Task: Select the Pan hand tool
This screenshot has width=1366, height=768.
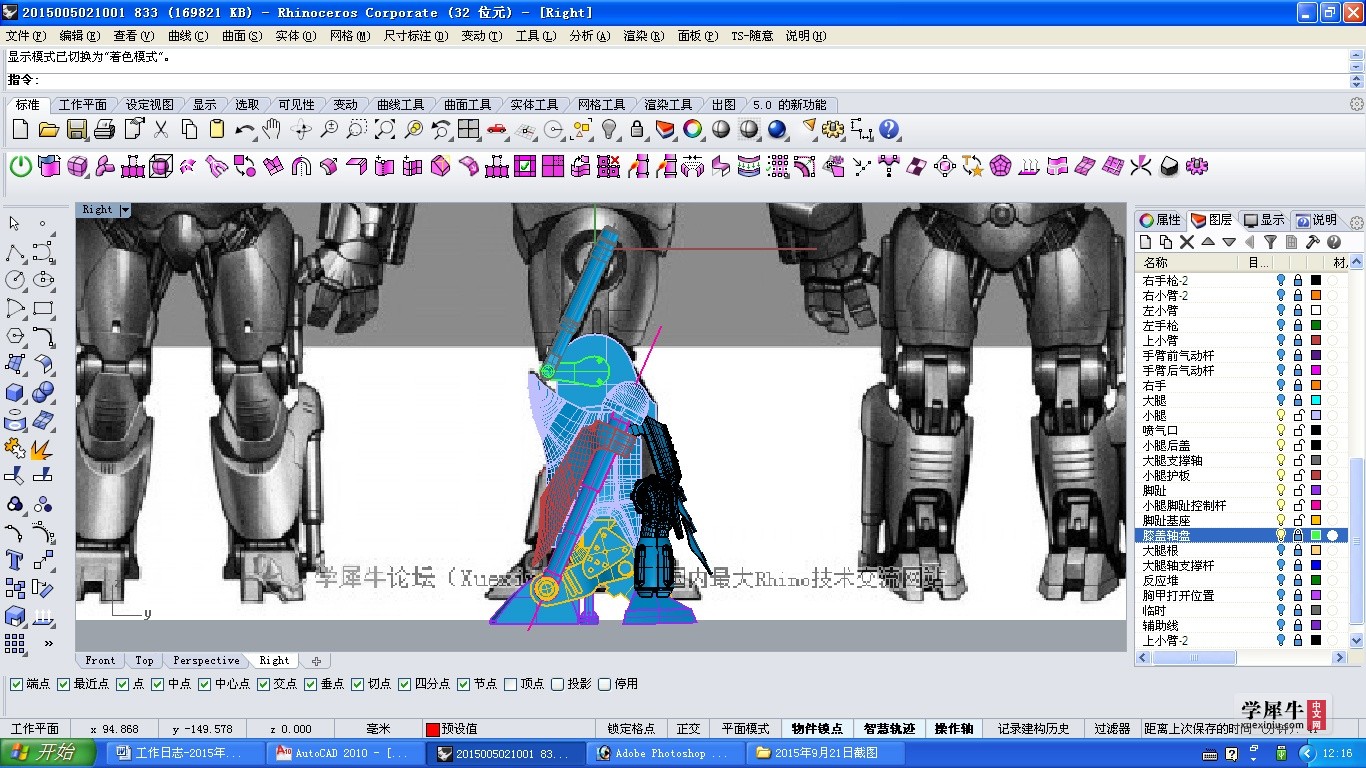Action: [x=272, y=129]
